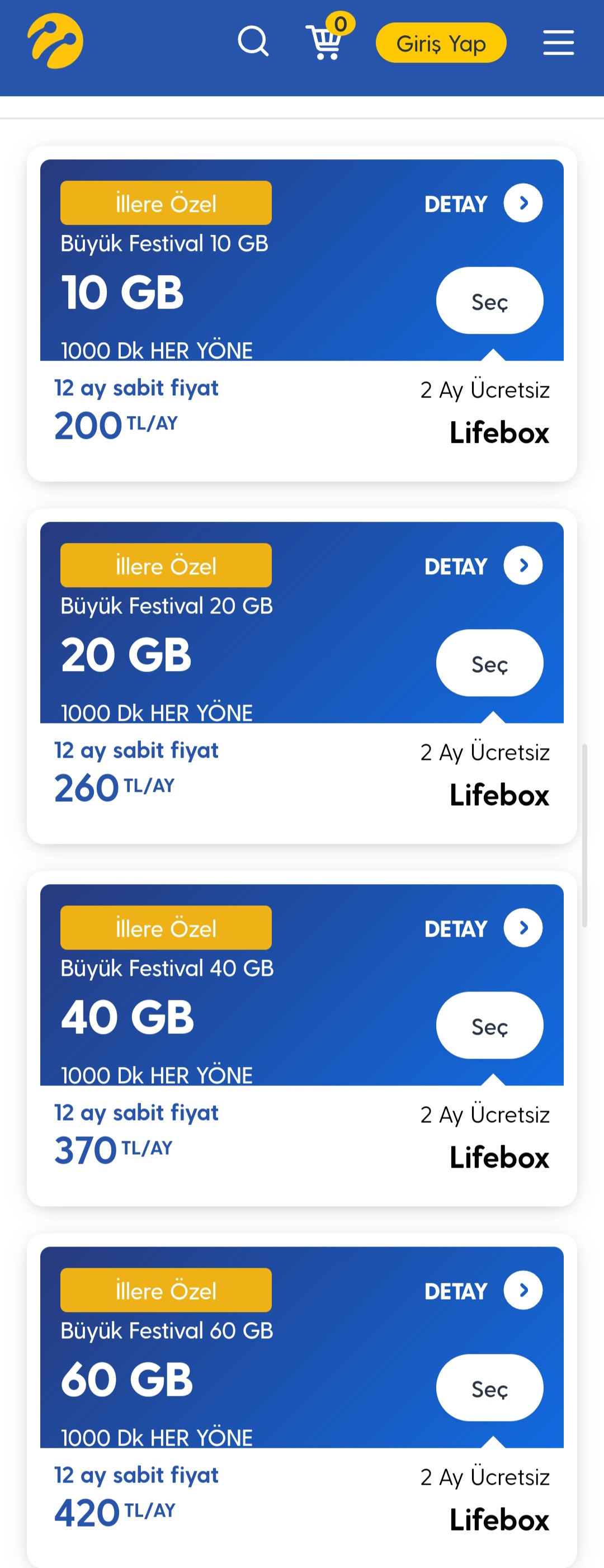Click the Giriş Yap login button

441,42
